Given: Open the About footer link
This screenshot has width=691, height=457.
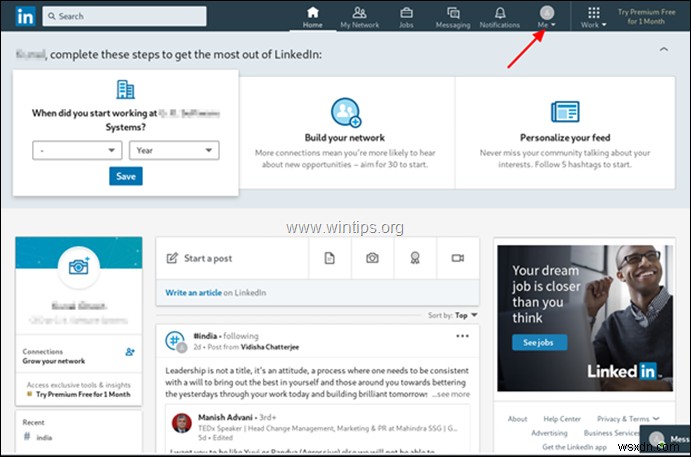Looking at the screenshot, I should pyautogui.click(x=517, y=419).
